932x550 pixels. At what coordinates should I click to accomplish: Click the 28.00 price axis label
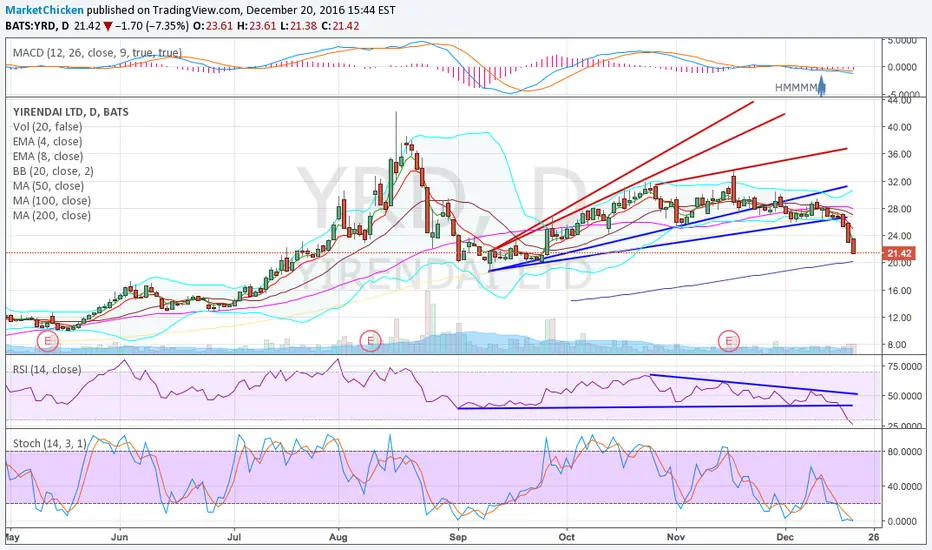[x=899, y=209]
